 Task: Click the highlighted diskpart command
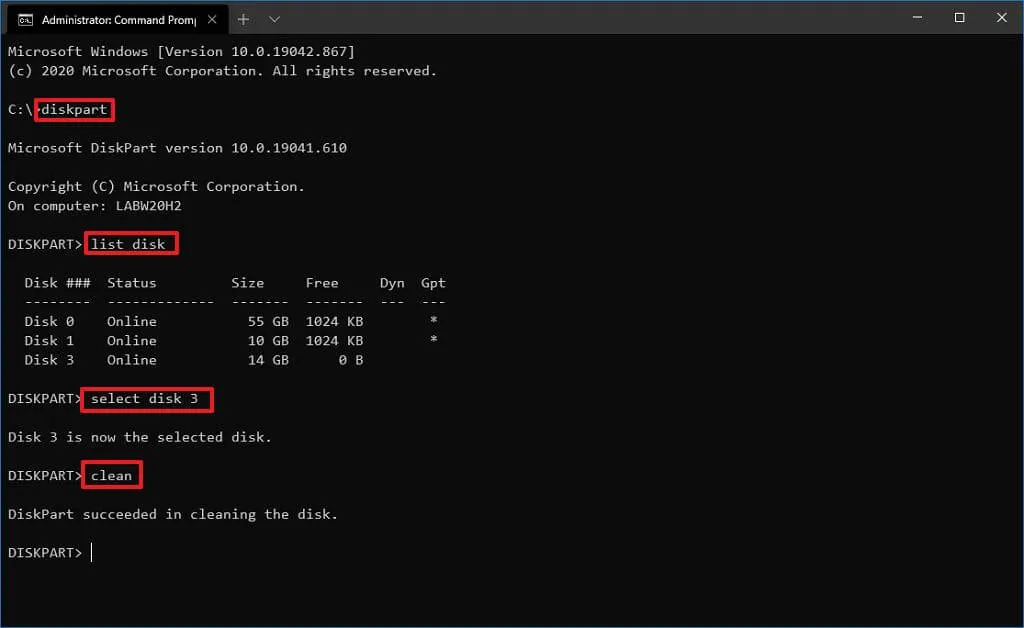(73, 109)
